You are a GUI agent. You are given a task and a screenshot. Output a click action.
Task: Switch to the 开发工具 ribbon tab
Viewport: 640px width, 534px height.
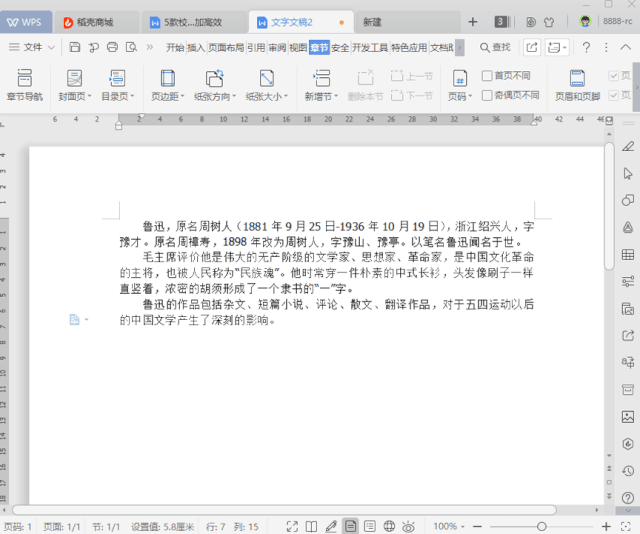tap(370, 48)
